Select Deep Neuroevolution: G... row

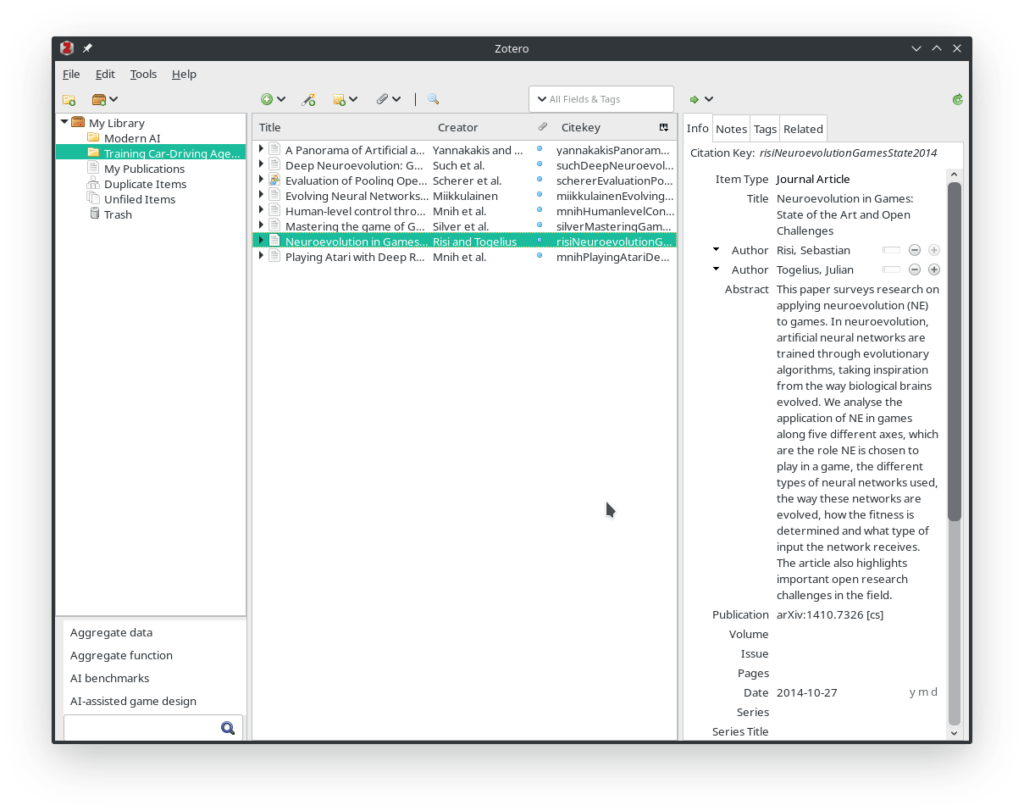(464, 165)
